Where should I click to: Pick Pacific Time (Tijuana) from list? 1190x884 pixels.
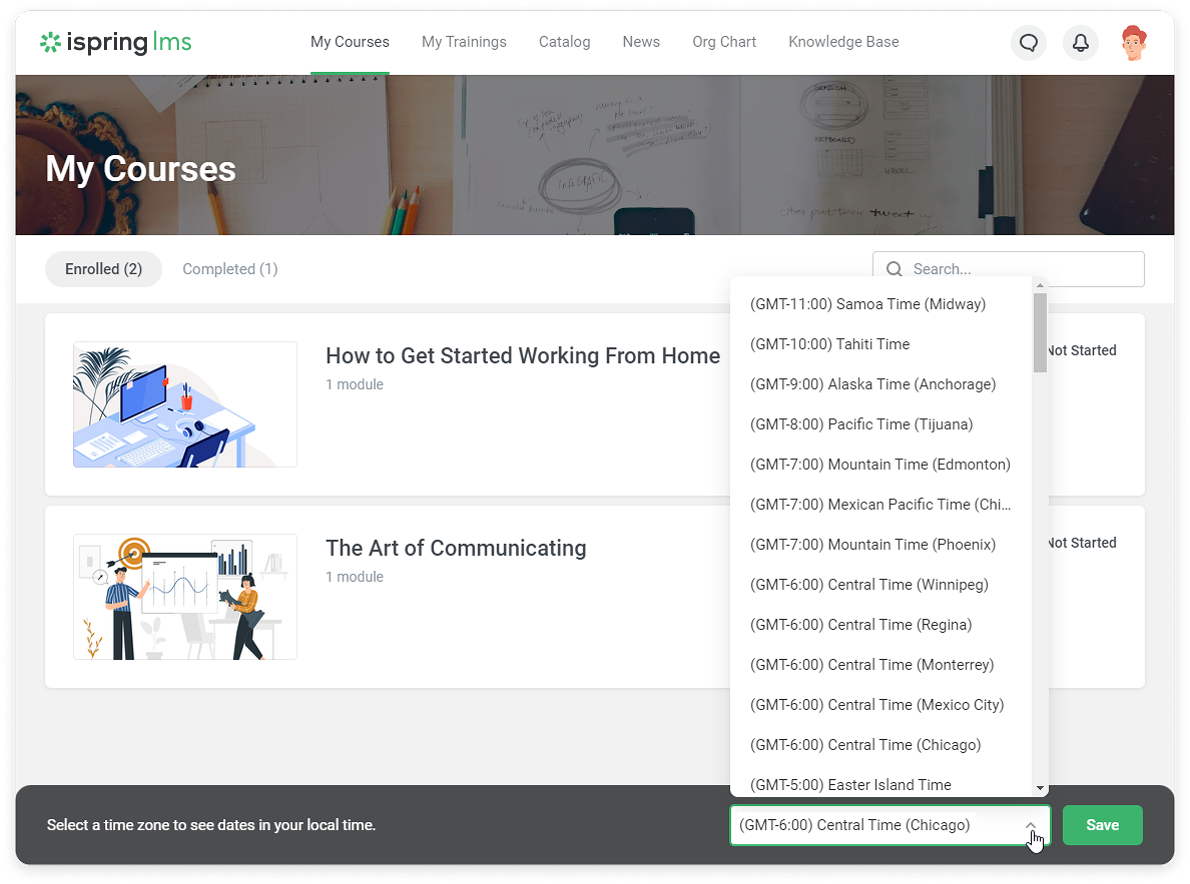coord(860,424)
